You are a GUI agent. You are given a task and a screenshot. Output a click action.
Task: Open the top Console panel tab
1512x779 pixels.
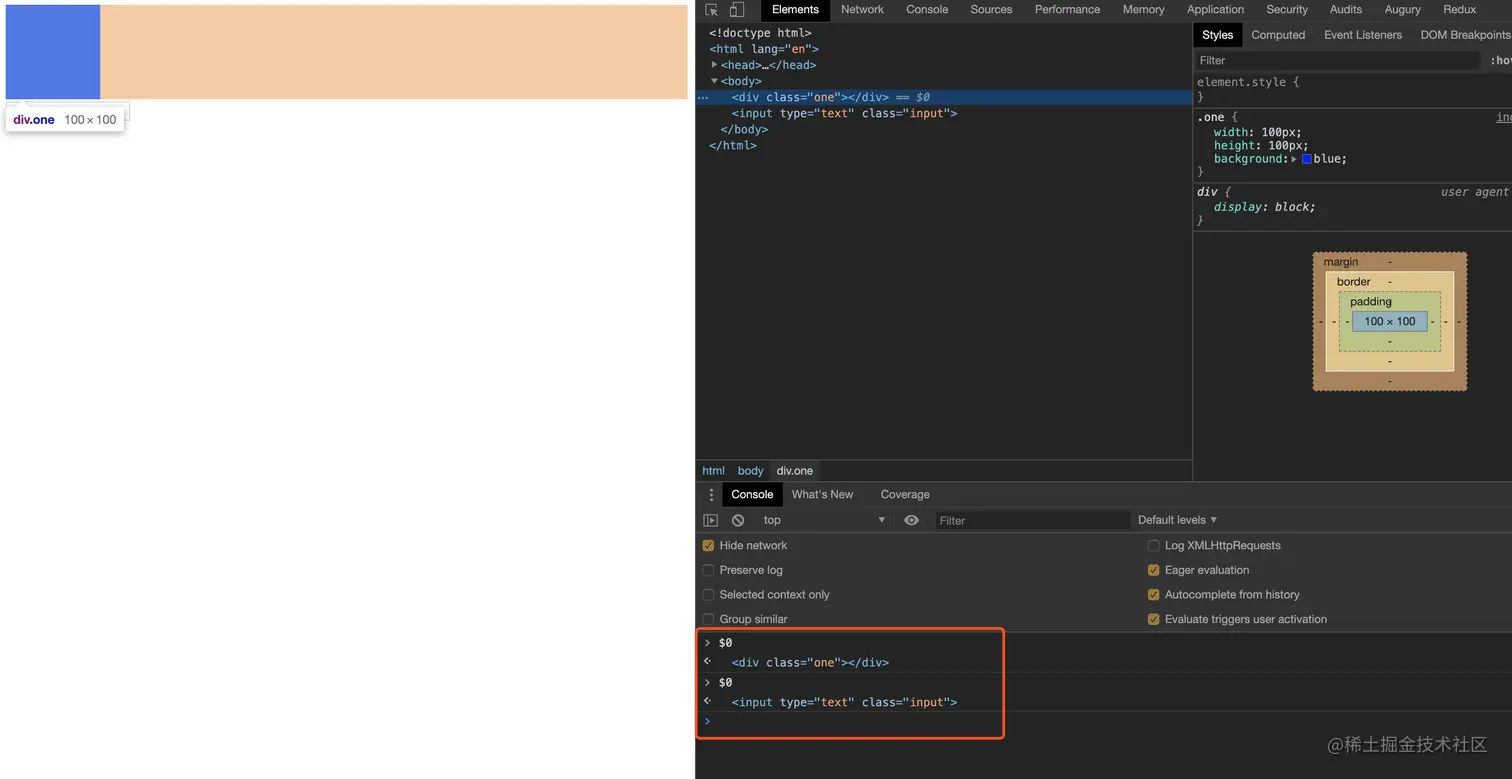click(927, 10)
